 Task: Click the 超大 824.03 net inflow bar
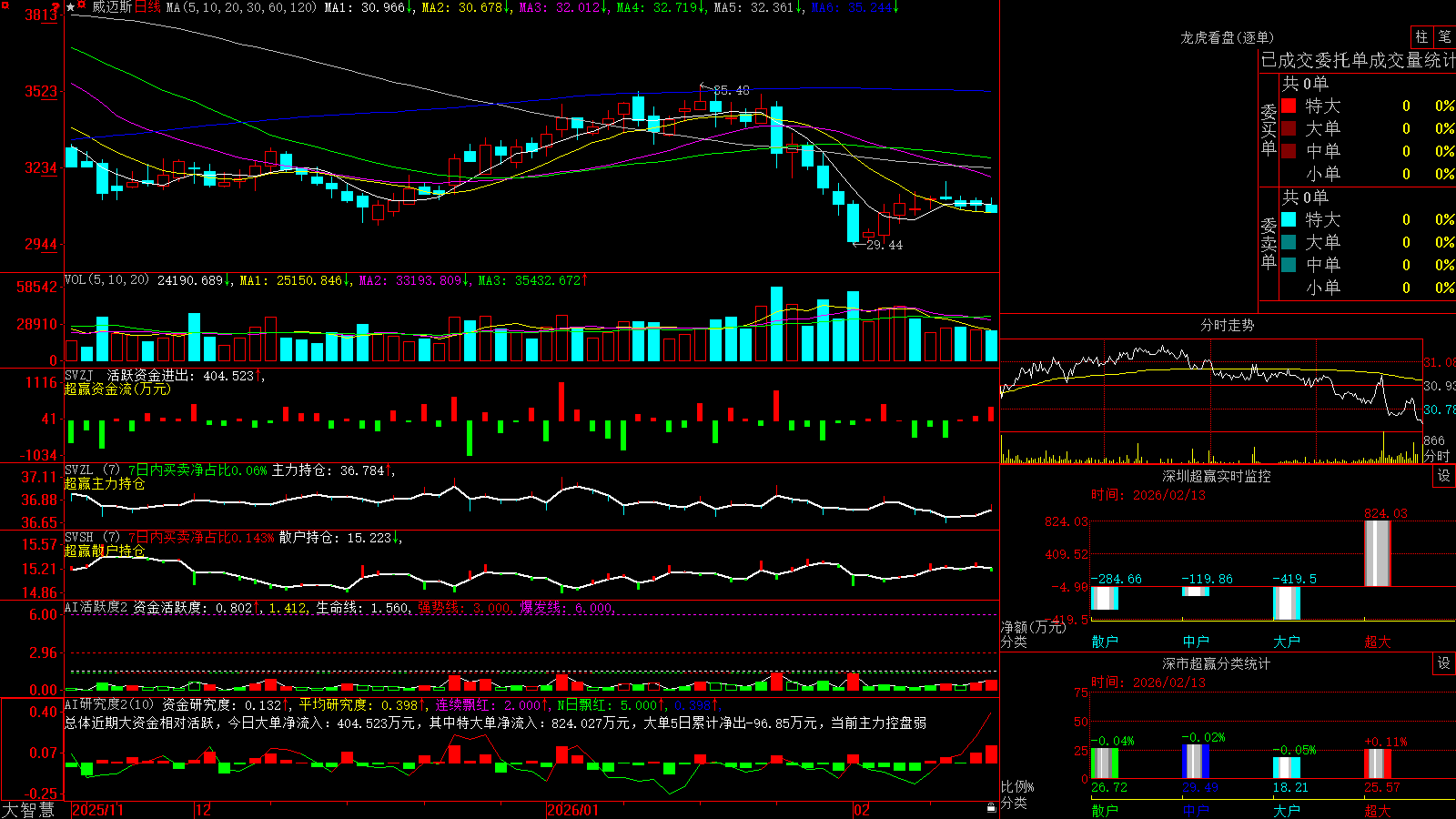[x=1378, y=553]
